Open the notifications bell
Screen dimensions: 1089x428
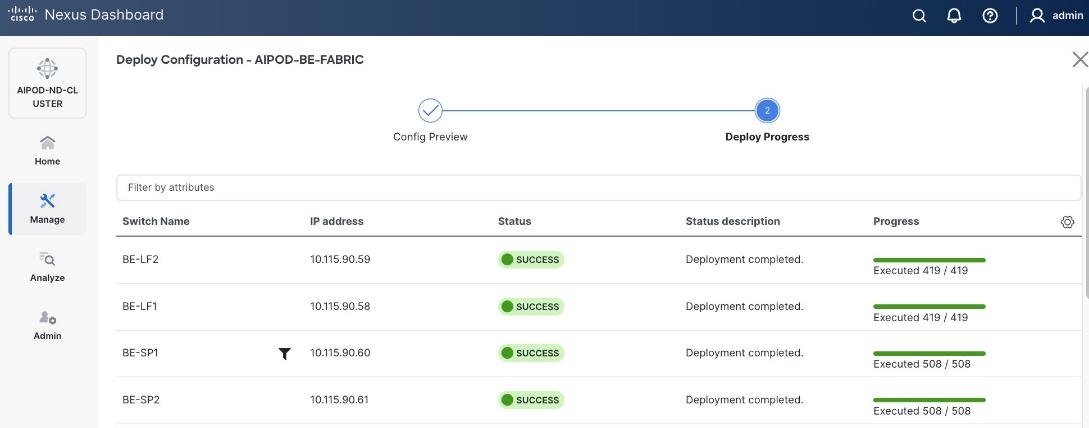954,16
